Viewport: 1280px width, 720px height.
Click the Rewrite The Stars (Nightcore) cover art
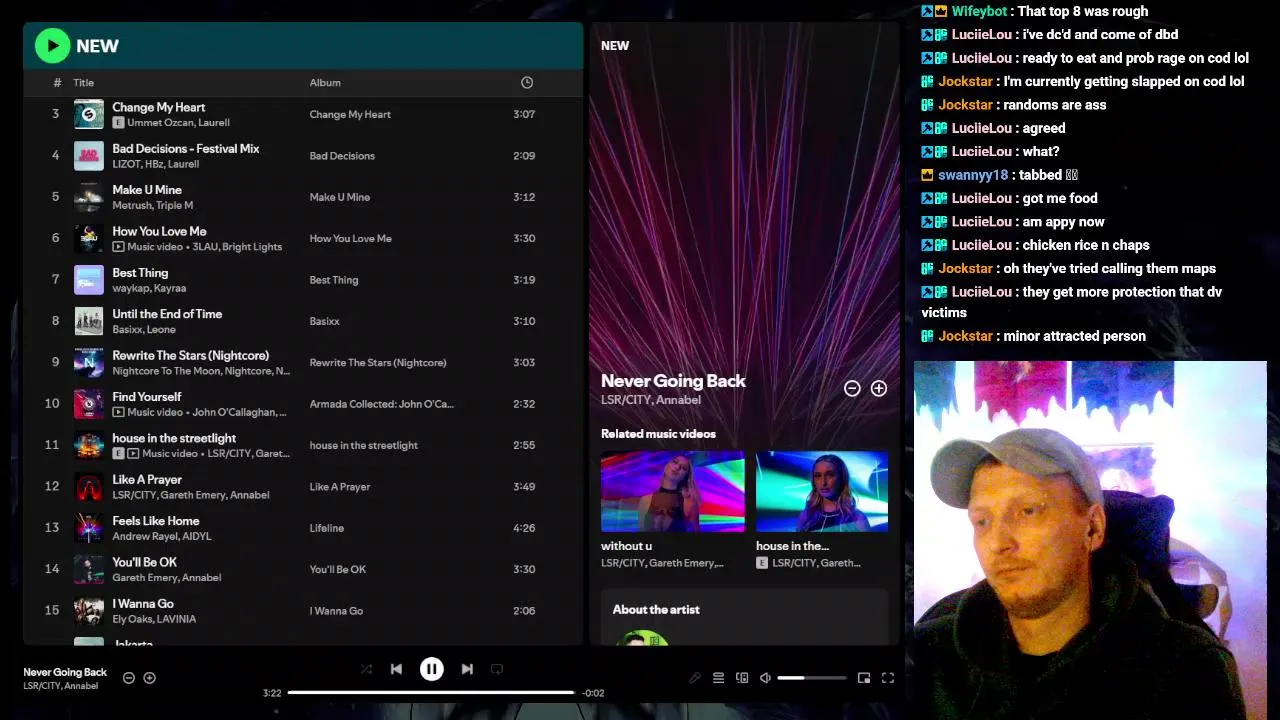click(x=89, y=363)
